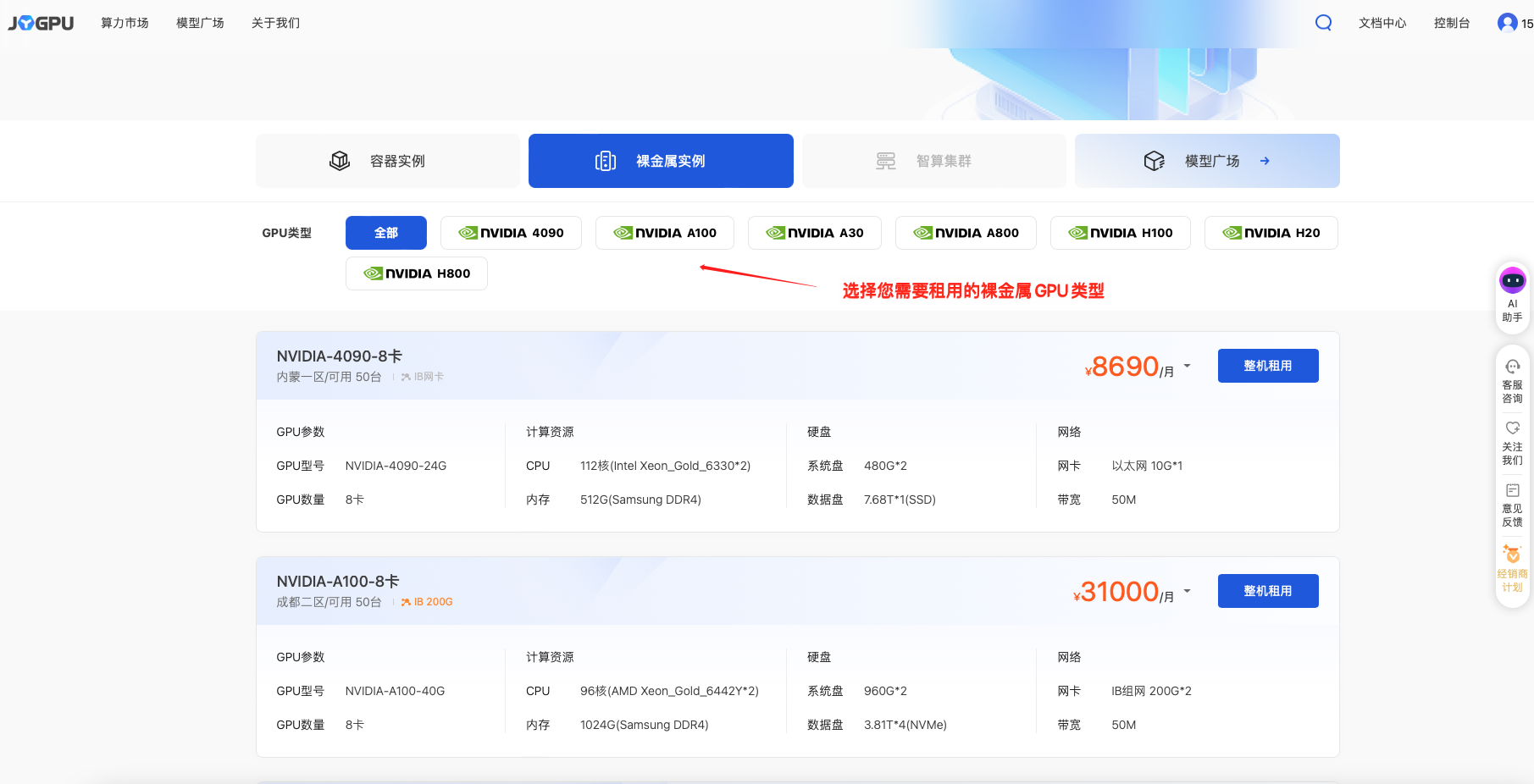Image resolution: width=1534 pixels, height=784 pixels.
Task: Click the 1024G(Samsung DDR4) memory value
Action: [x=644, y=725]
